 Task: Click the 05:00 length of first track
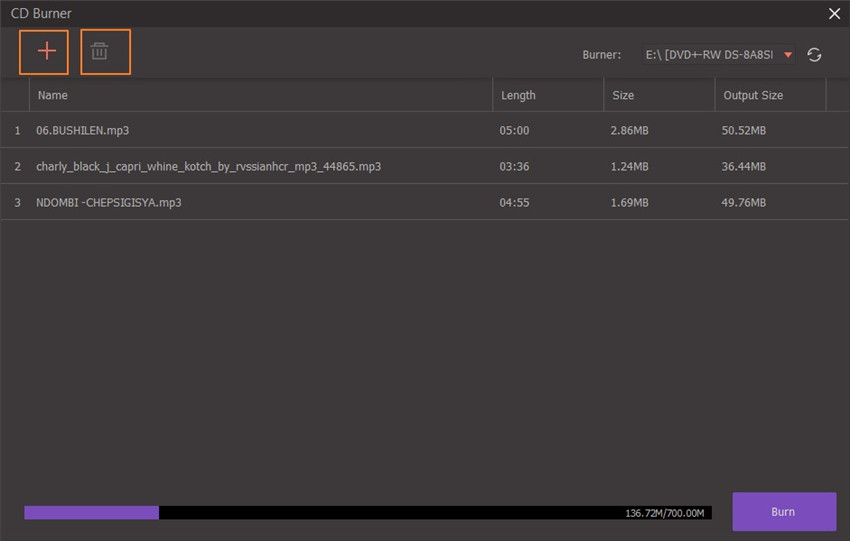[x=514, y=131]
